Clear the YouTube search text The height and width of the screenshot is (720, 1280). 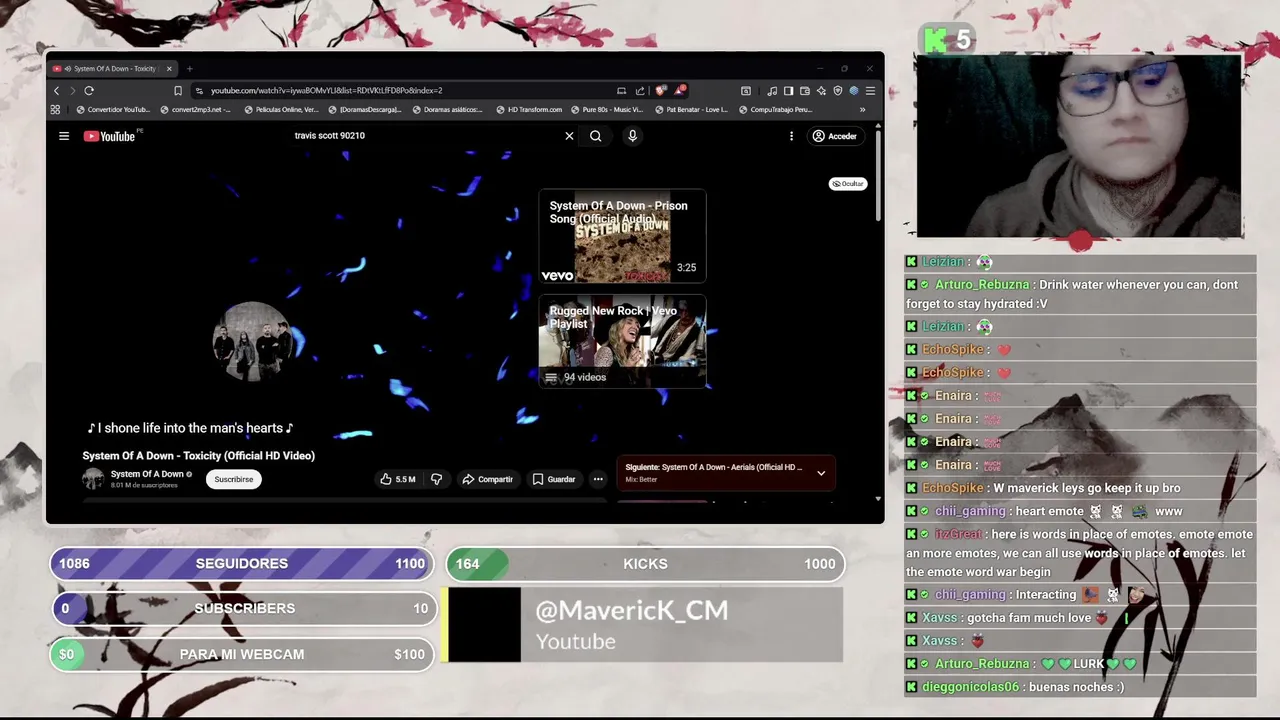[569, 136]
